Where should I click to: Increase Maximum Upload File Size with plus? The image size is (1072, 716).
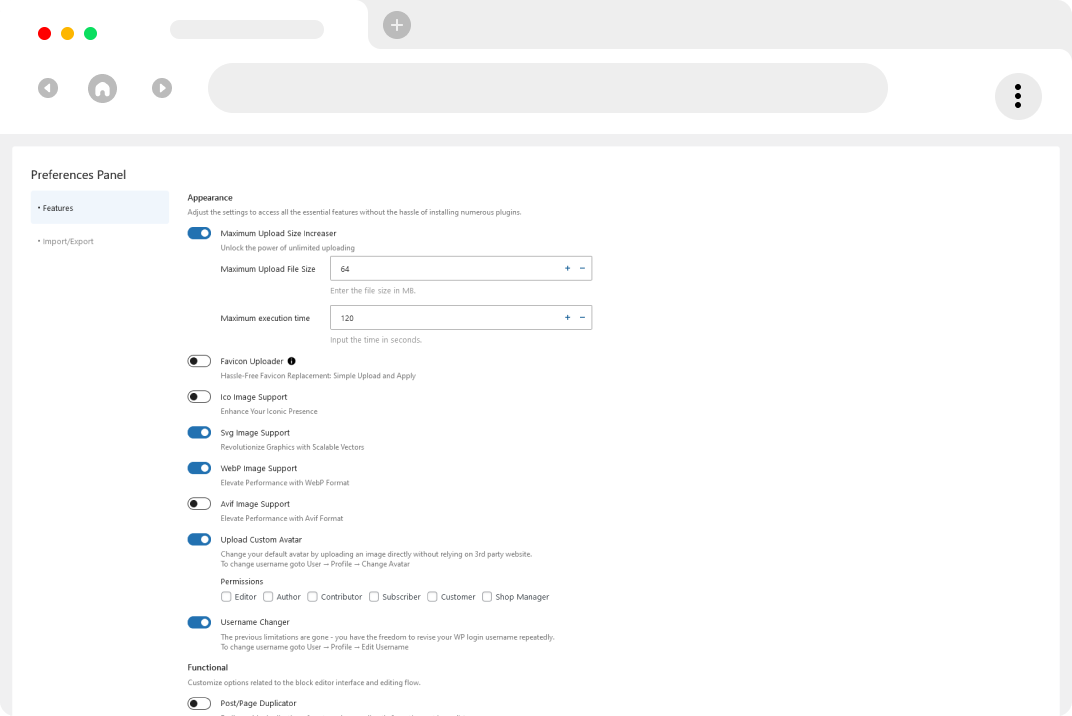coord(567,268)
